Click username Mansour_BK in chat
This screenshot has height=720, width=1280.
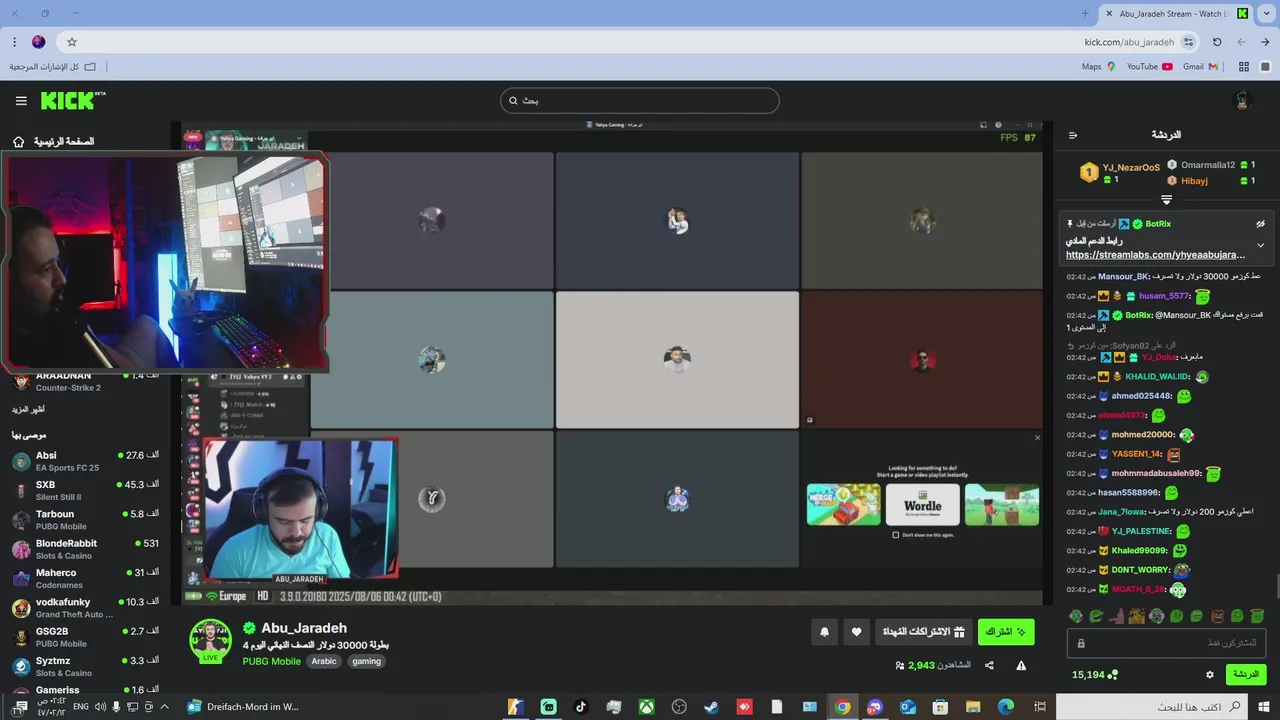(1123, 277)
